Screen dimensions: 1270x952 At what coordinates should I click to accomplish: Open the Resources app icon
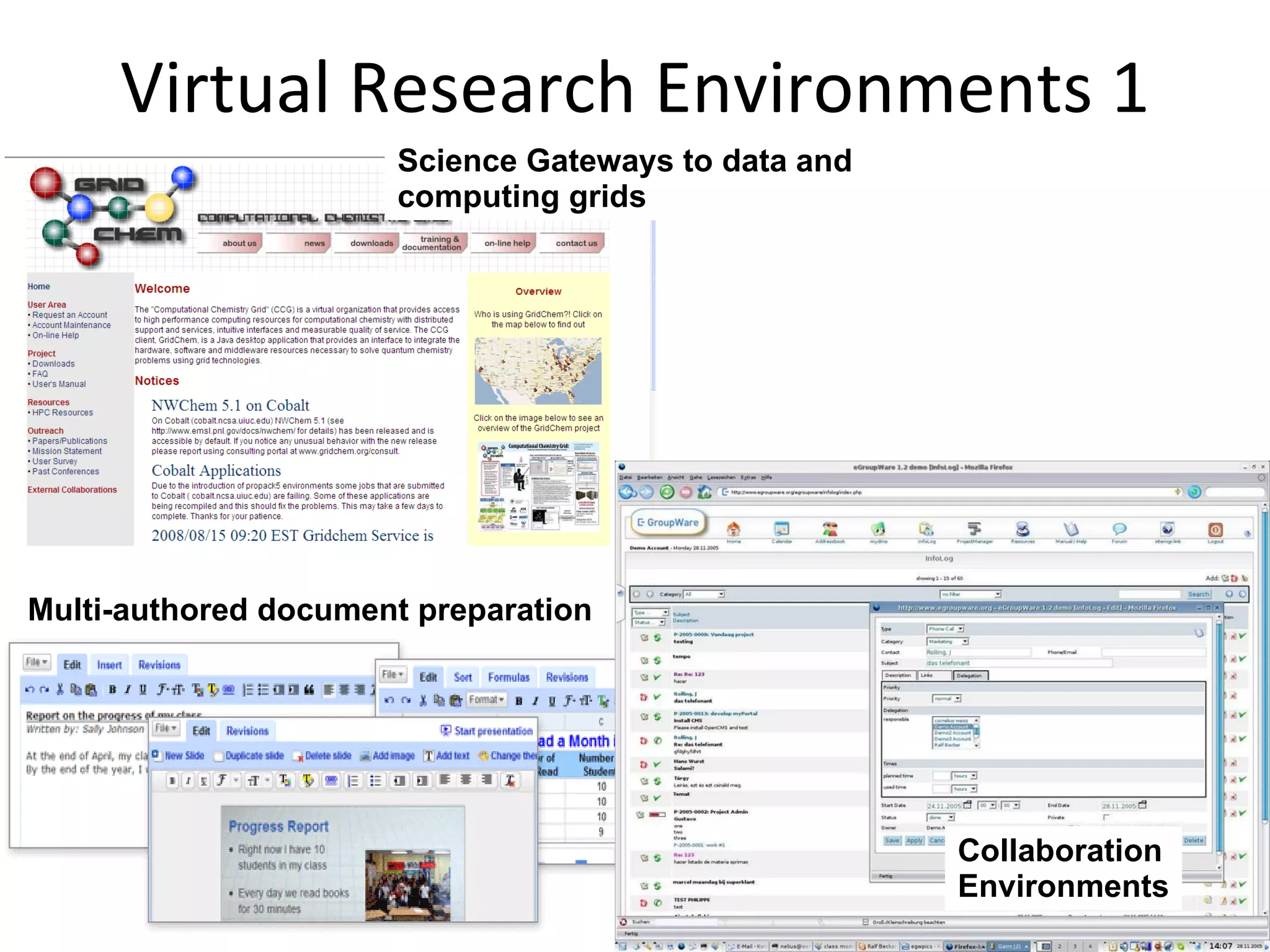click(1023, 529)
